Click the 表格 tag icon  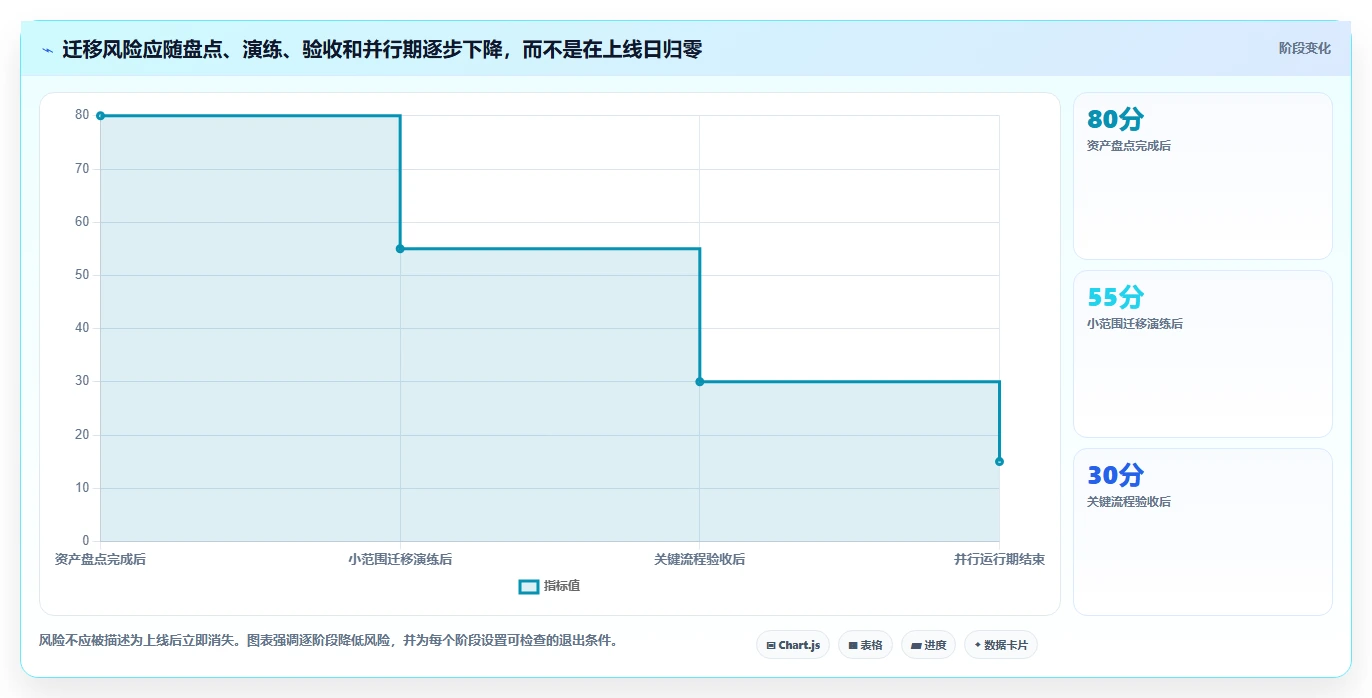coord(853,646)
